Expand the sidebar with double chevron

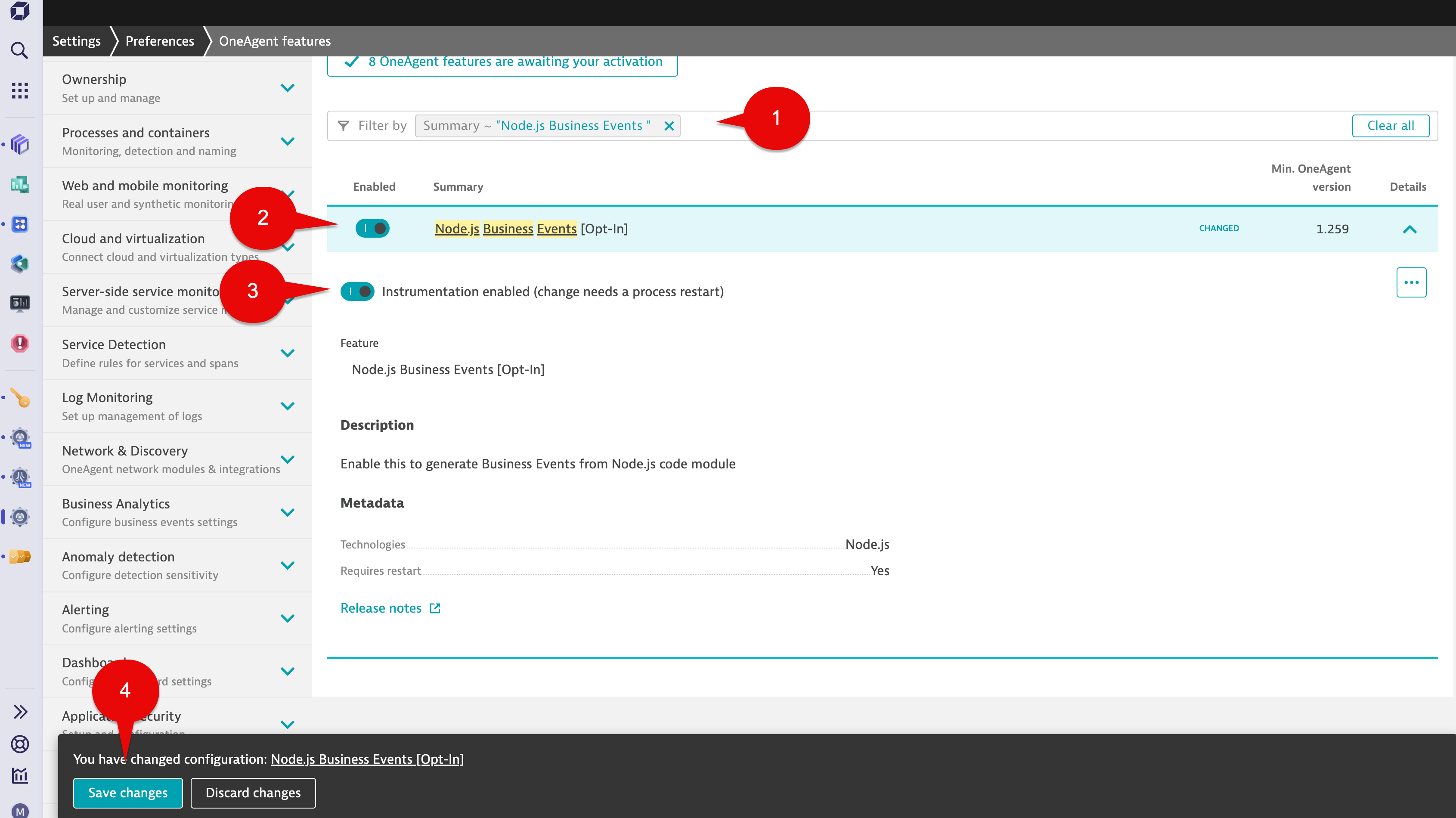pos(20,712)
